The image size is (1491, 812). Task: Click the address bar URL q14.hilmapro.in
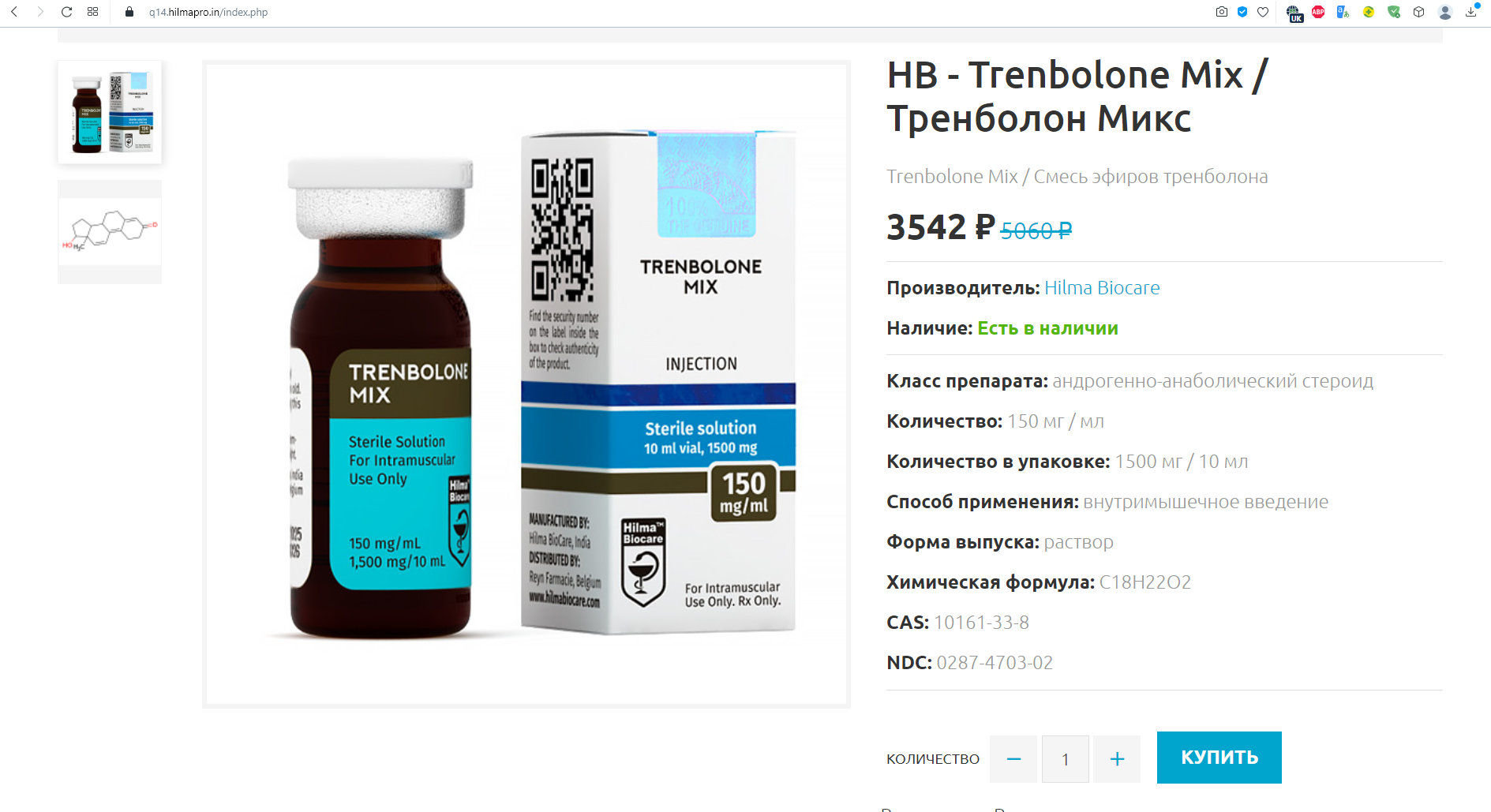(208, 12)
